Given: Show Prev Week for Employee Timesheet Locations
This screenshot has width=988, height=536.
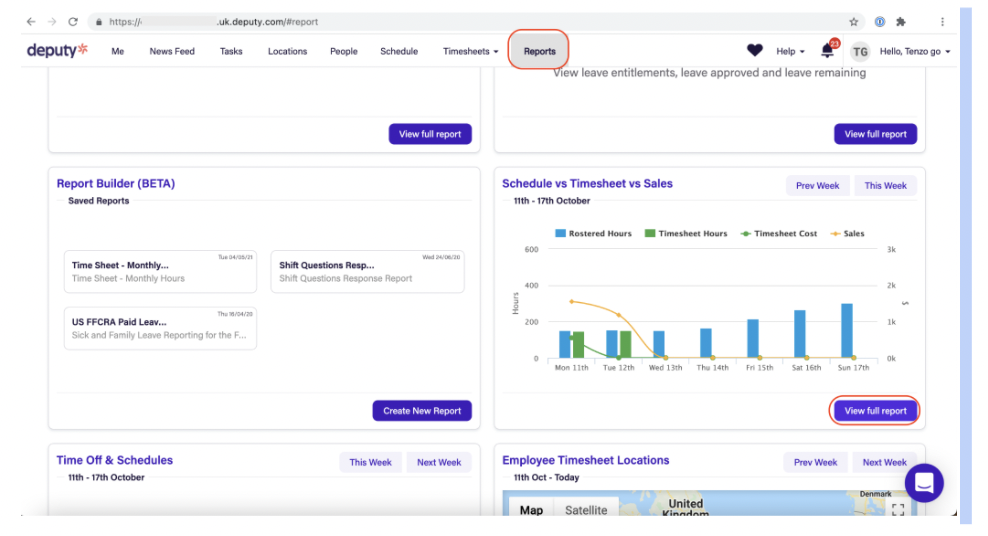Looking at the screenshot, I should point(815,462).
